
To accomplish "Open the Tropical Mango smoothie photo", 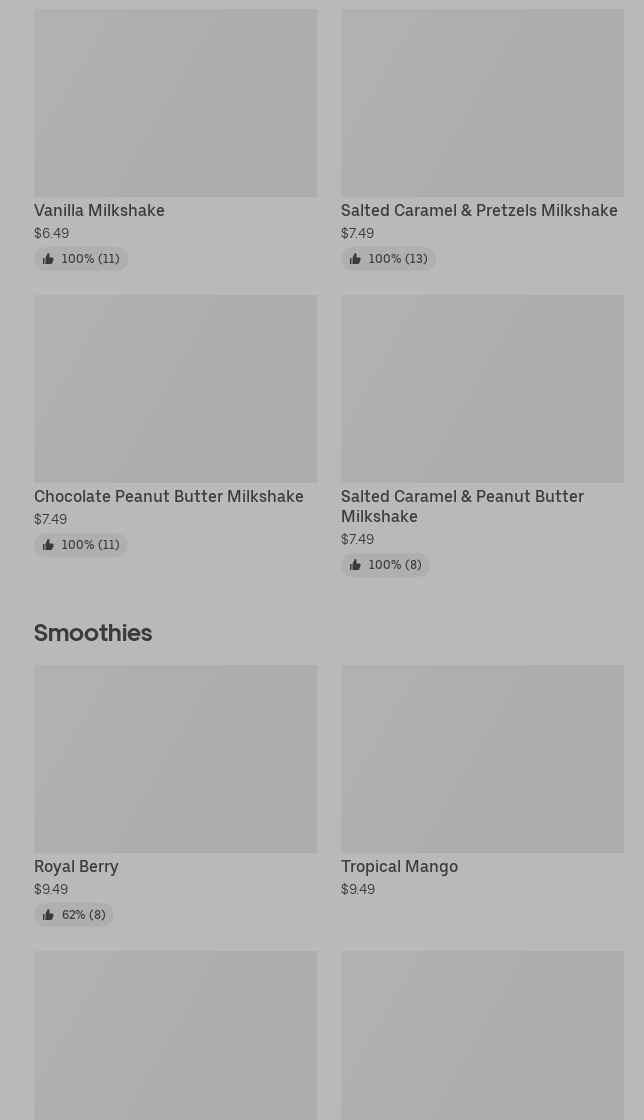I will 482,758.
